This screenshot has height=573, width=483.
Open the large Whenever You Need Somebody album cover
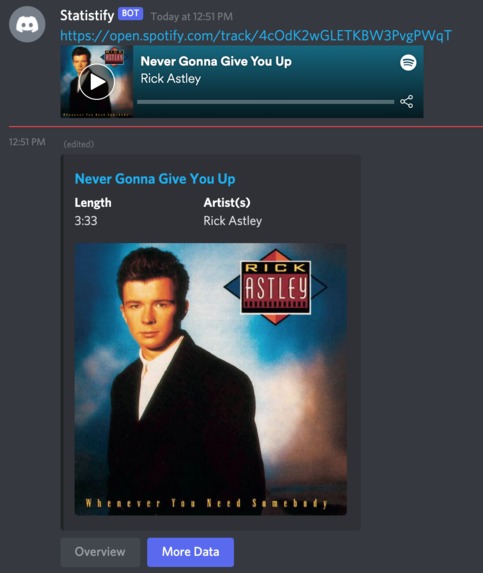tap(211, 379)
